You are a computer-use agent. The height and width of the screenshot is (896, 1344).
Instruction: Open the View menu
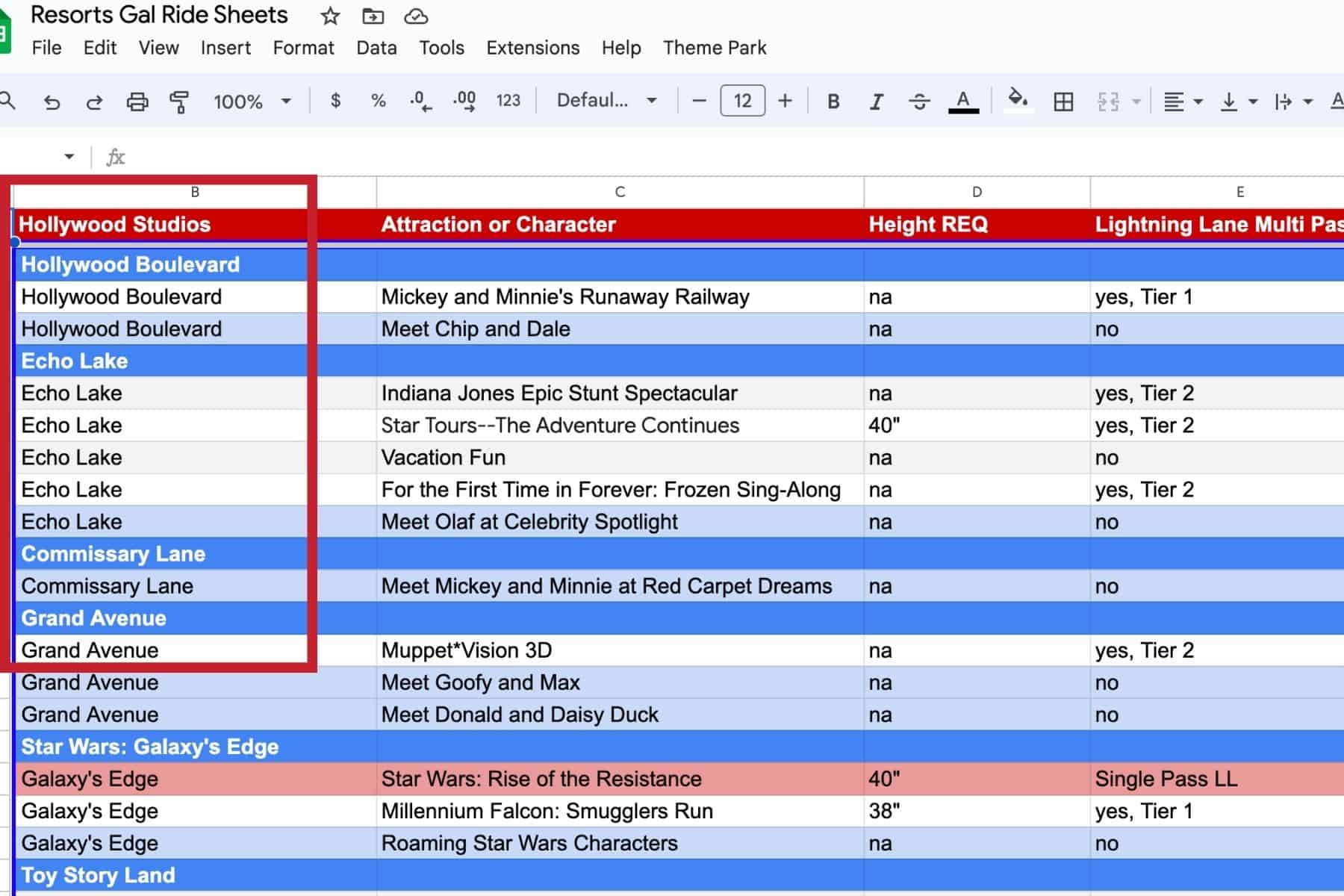coord(158,48)
